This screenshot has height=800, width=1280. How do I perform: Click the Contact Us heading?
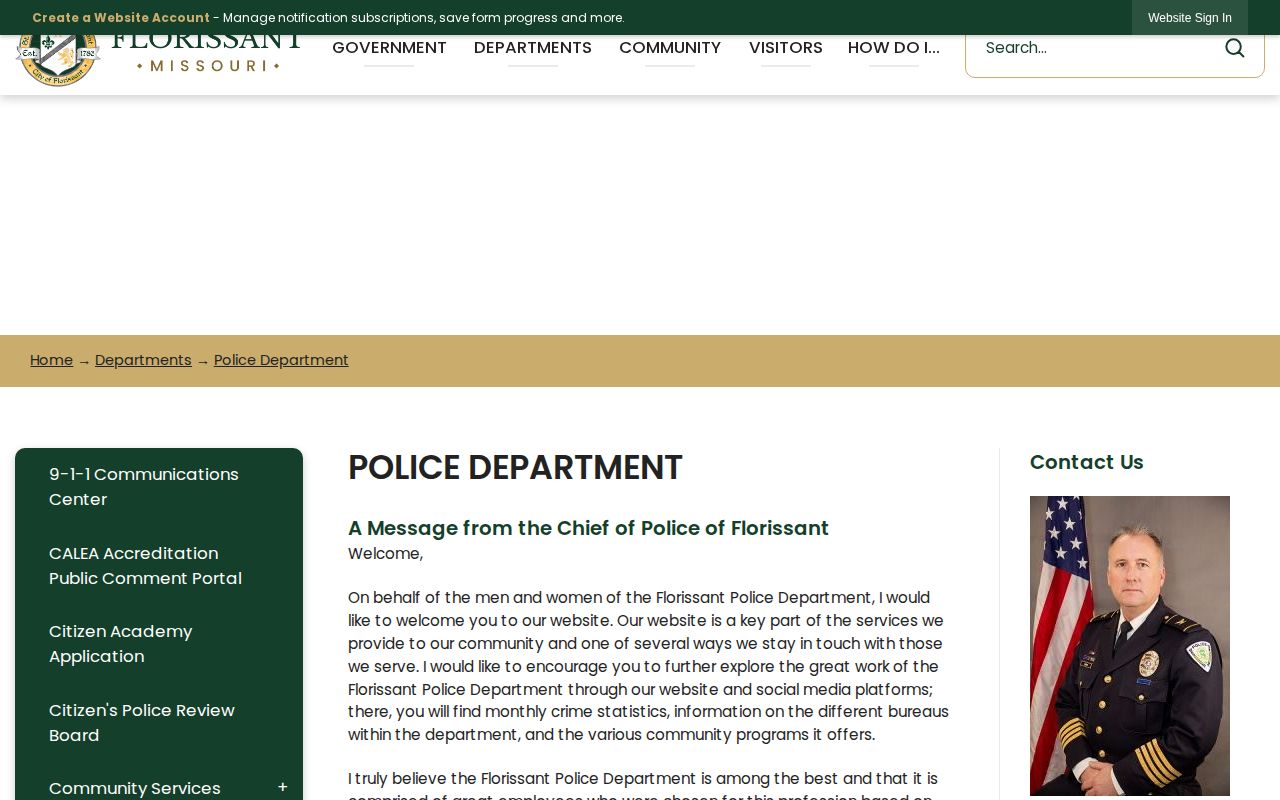pos(1086,462)
